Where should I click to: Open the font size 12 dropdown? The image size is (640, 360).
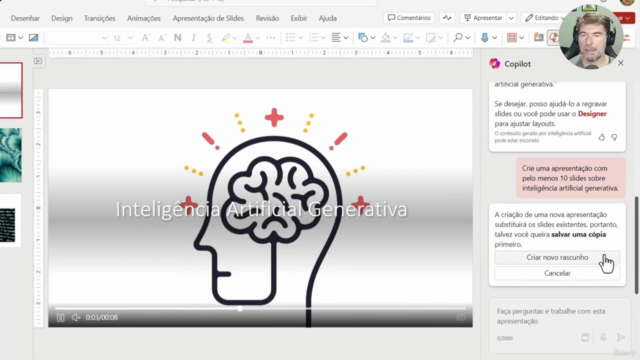click(130, 38)
